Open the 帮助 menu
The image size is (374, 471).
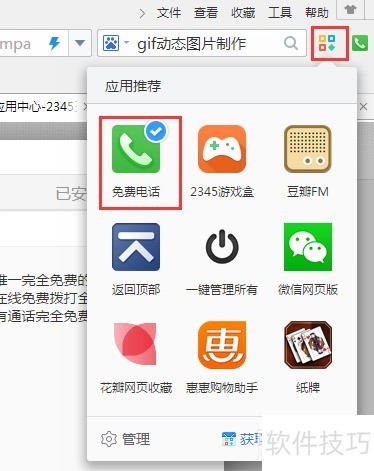point(317,13)
